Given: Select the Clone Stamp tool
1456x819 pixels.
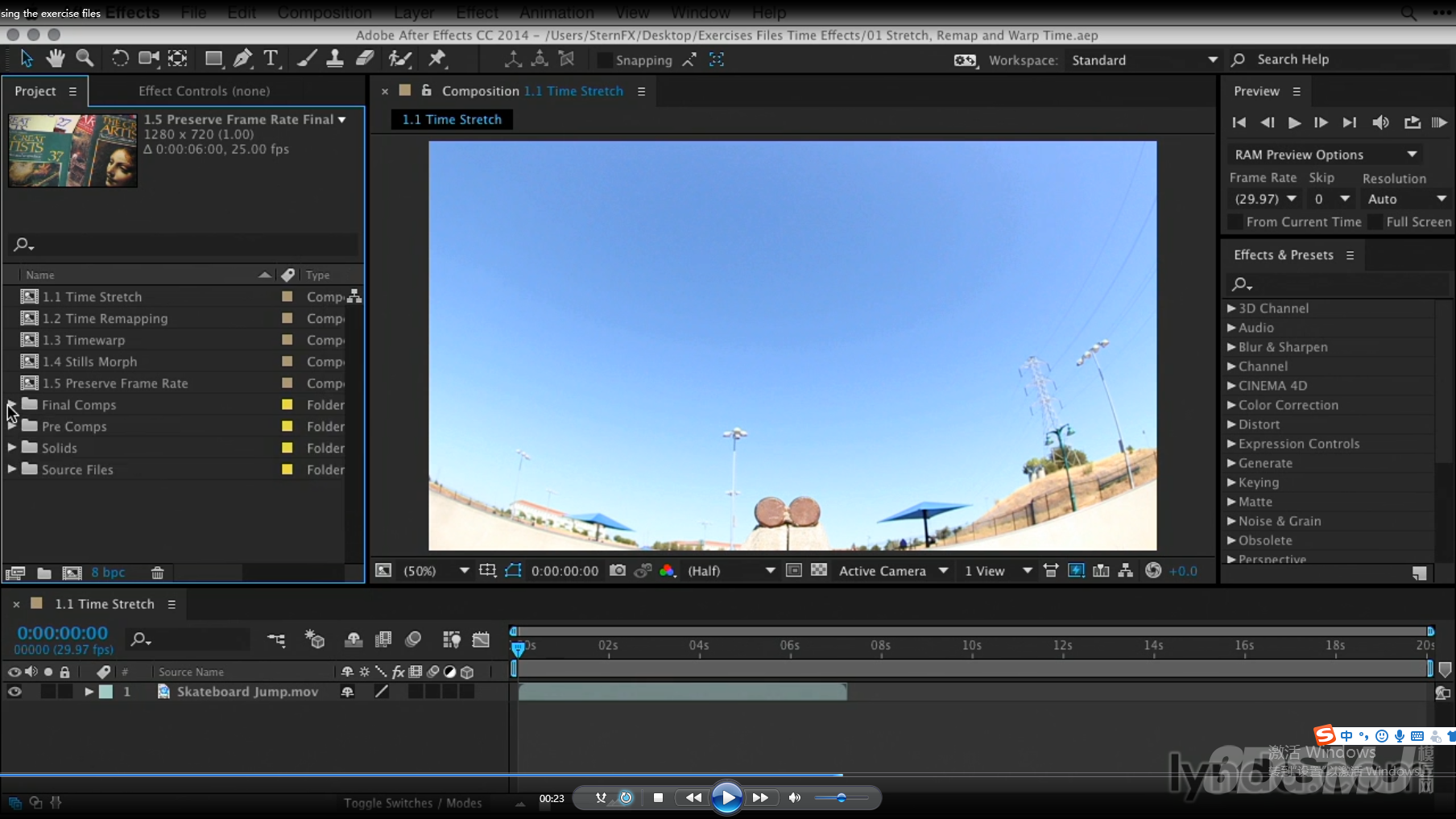Looking at the screenshot, I should tap(334, 58).
